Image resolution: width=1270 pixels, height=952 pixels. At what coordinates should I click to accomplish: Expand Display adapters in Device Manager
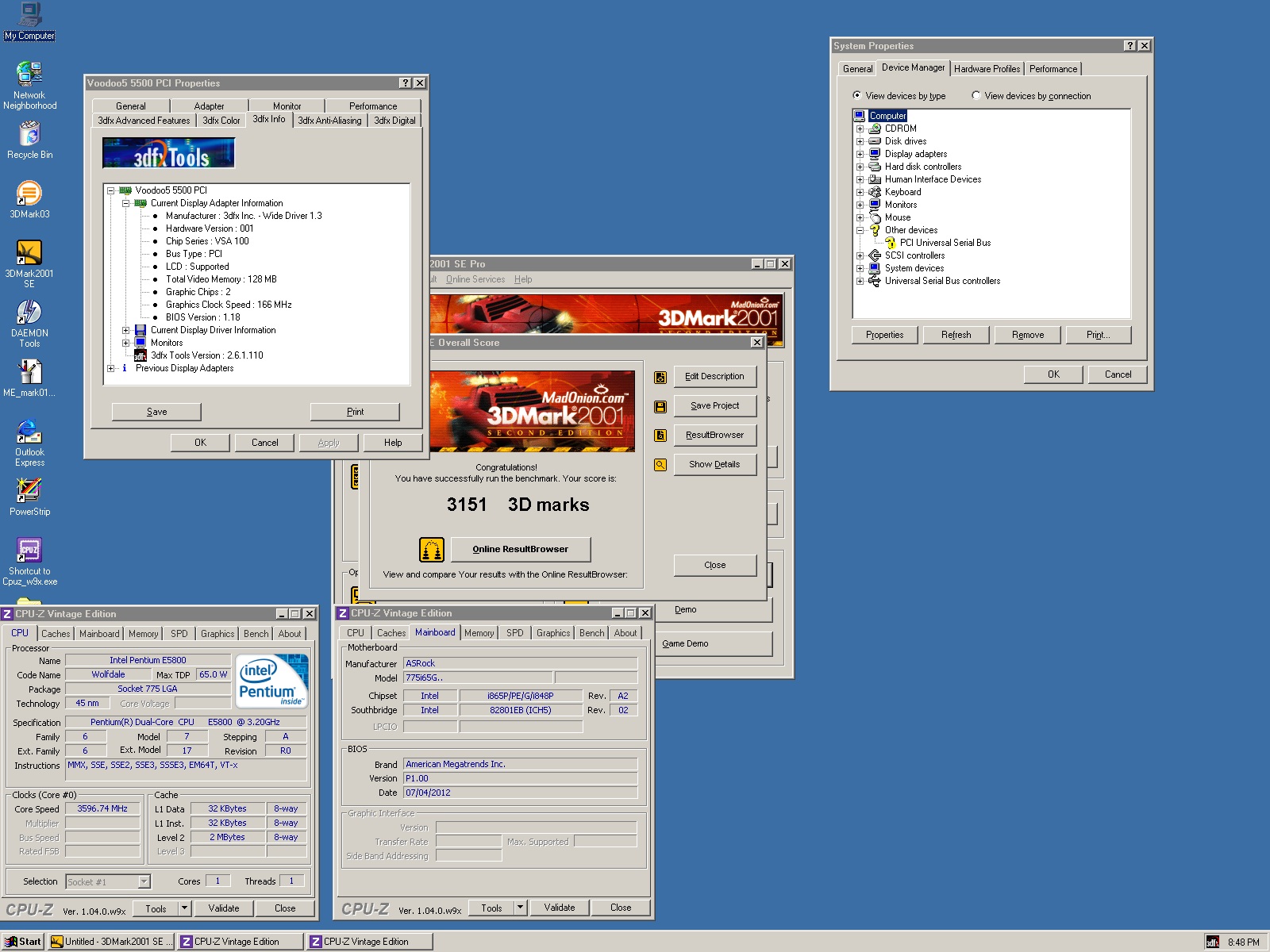coord(860,154)
